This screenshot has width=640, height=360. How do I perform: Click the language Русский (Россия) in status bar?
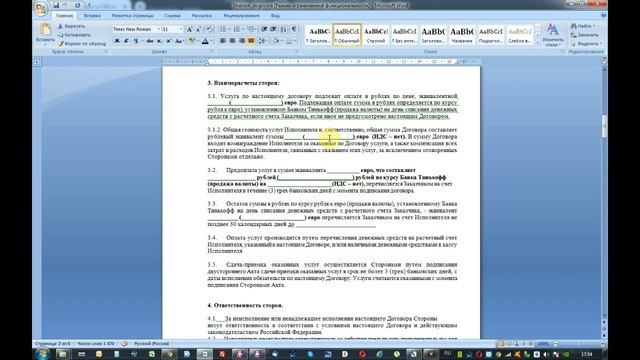click(x=151, y=344)
